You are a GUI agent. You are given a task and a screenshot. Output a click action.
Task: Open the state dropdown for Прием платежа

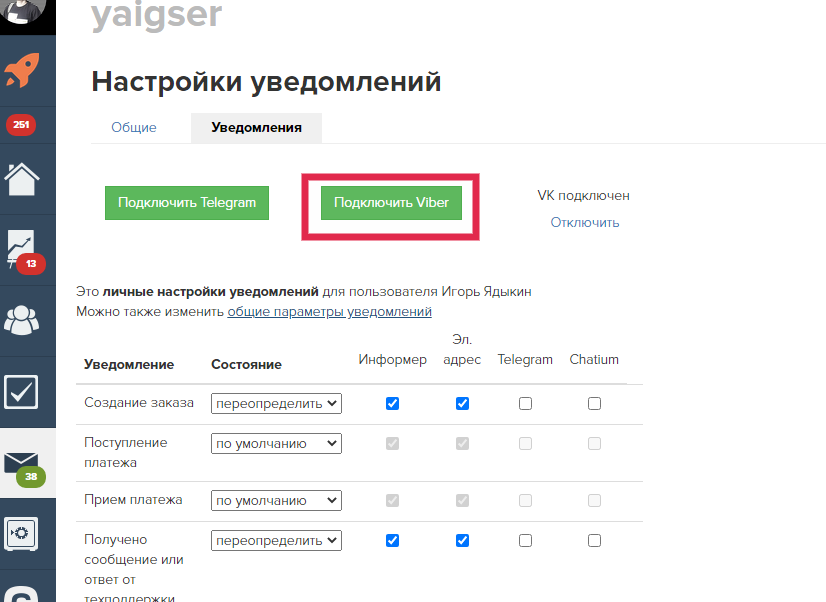click(x=277, y=500)
